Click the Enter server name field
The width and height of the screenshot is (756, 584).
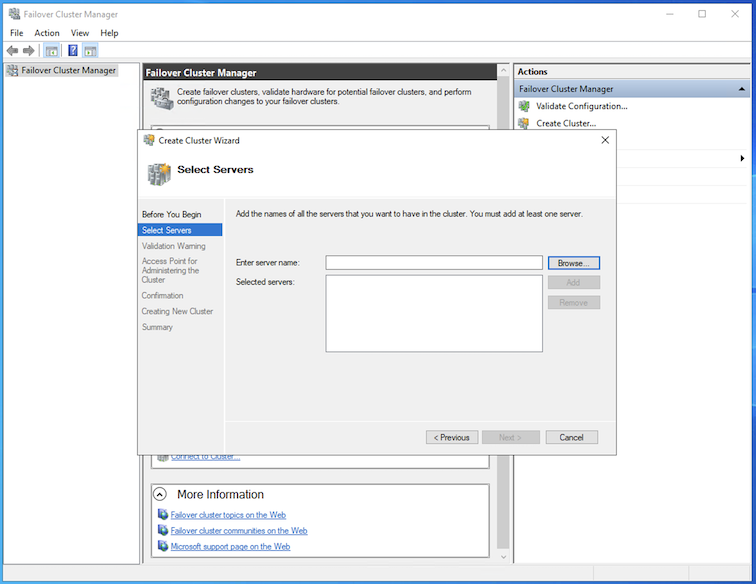pos(434,263)
